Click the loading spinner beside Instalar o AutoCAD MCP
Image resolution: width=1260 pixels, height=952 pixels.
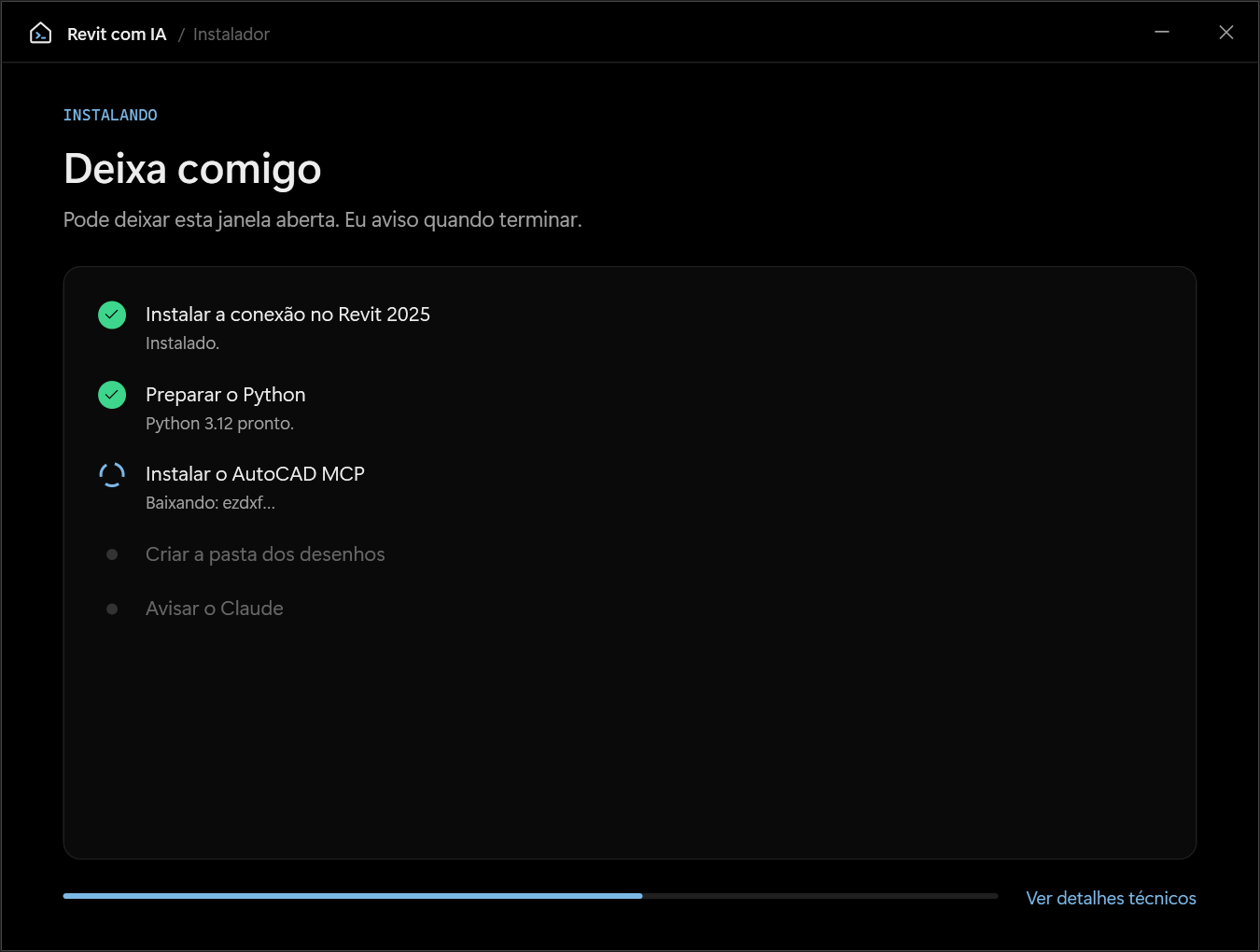[x=112, y=475]
